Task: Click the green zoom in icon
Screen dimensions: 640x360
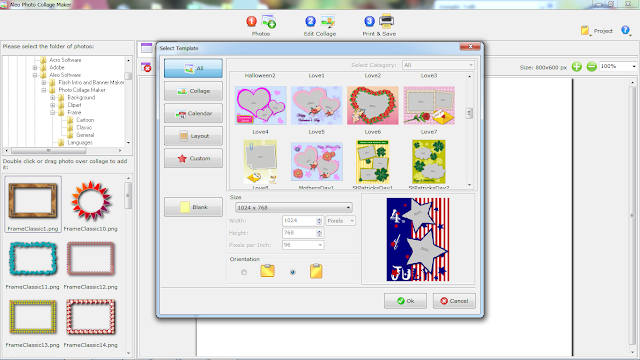Action: (576, 67)
